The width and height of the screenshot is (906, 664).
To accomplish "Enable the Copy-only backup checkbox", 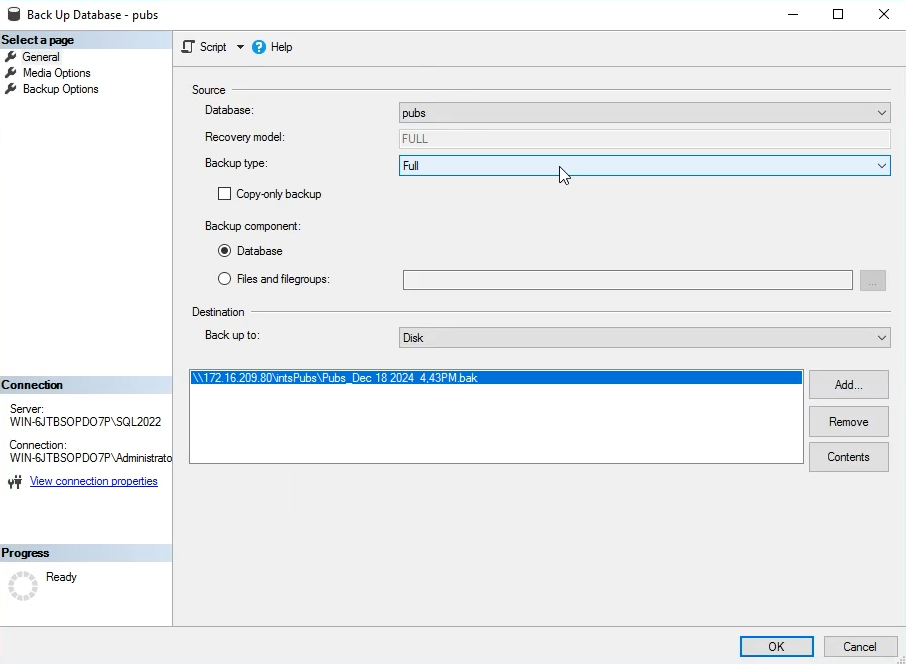I will click(x=224, y=194).
